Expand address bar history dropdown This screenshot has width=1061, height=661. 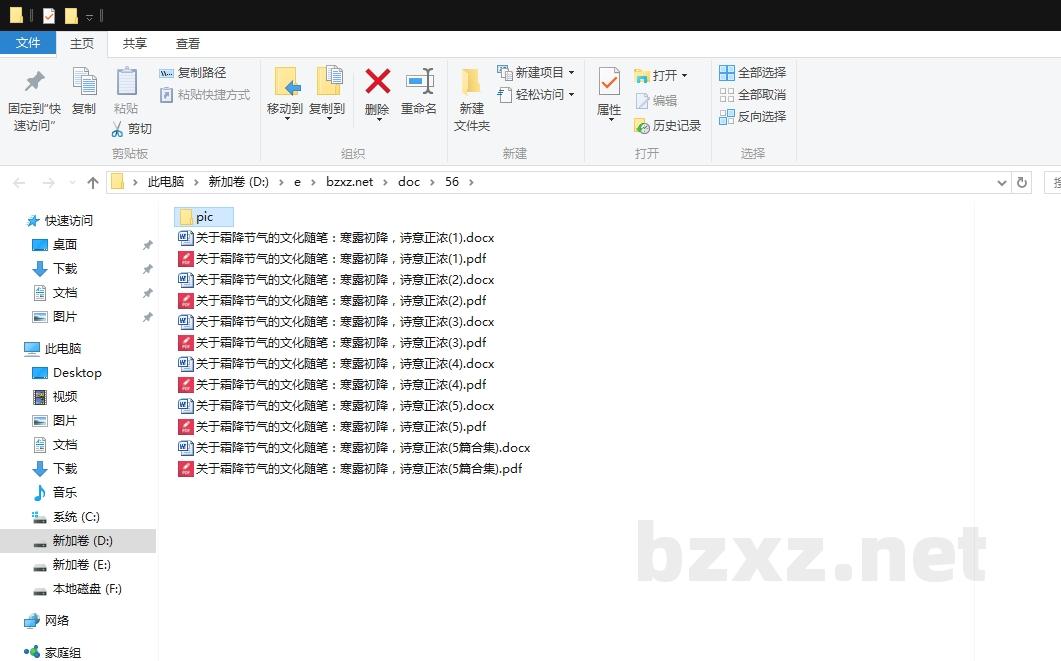pyautogui.click(x=1002, y=183)
